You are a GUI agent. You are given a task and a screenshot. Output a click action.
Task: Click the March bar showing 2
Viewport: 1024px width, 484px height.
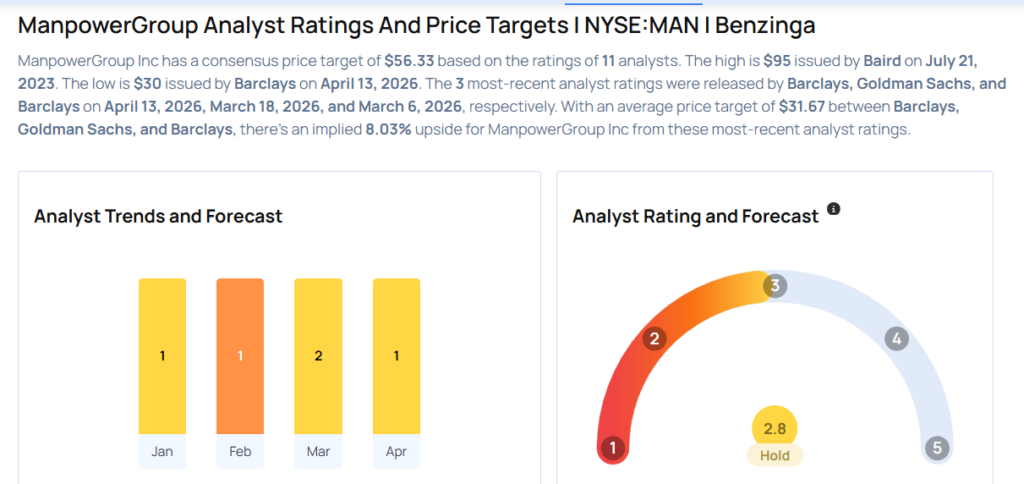(x=318, y=355)
